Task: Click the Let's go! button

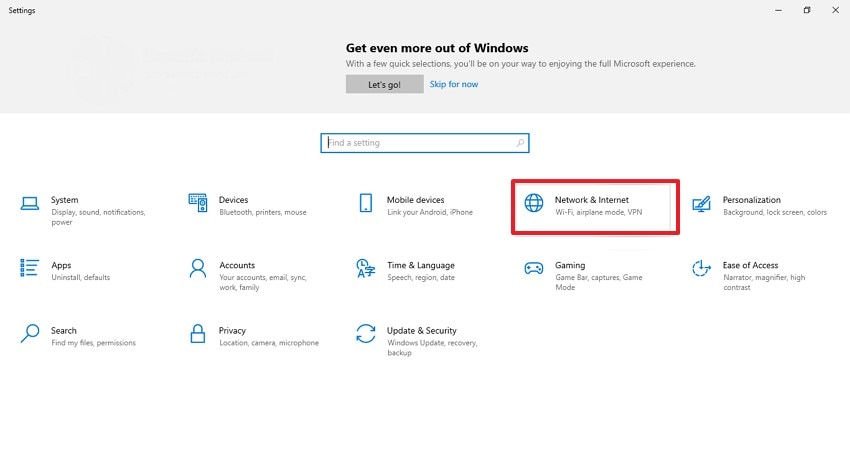Action: (384, 85)
